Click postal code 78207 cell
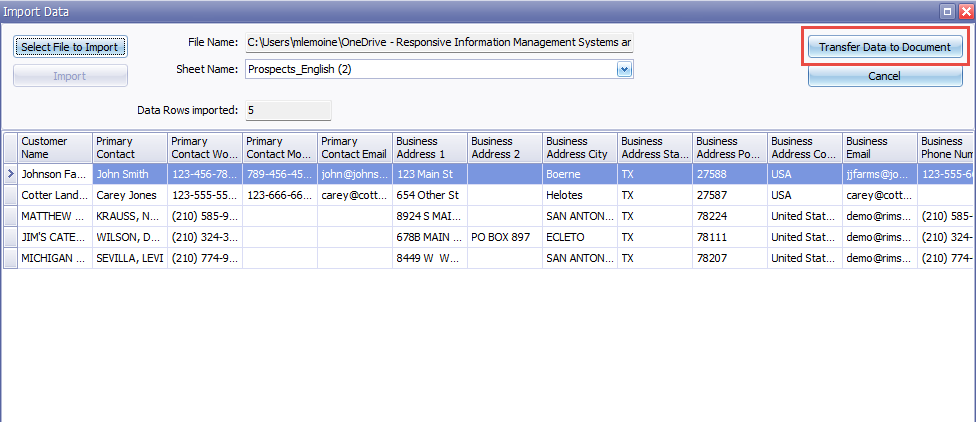Viewport: 976px width, 422px height. click(x=730, y=258)
